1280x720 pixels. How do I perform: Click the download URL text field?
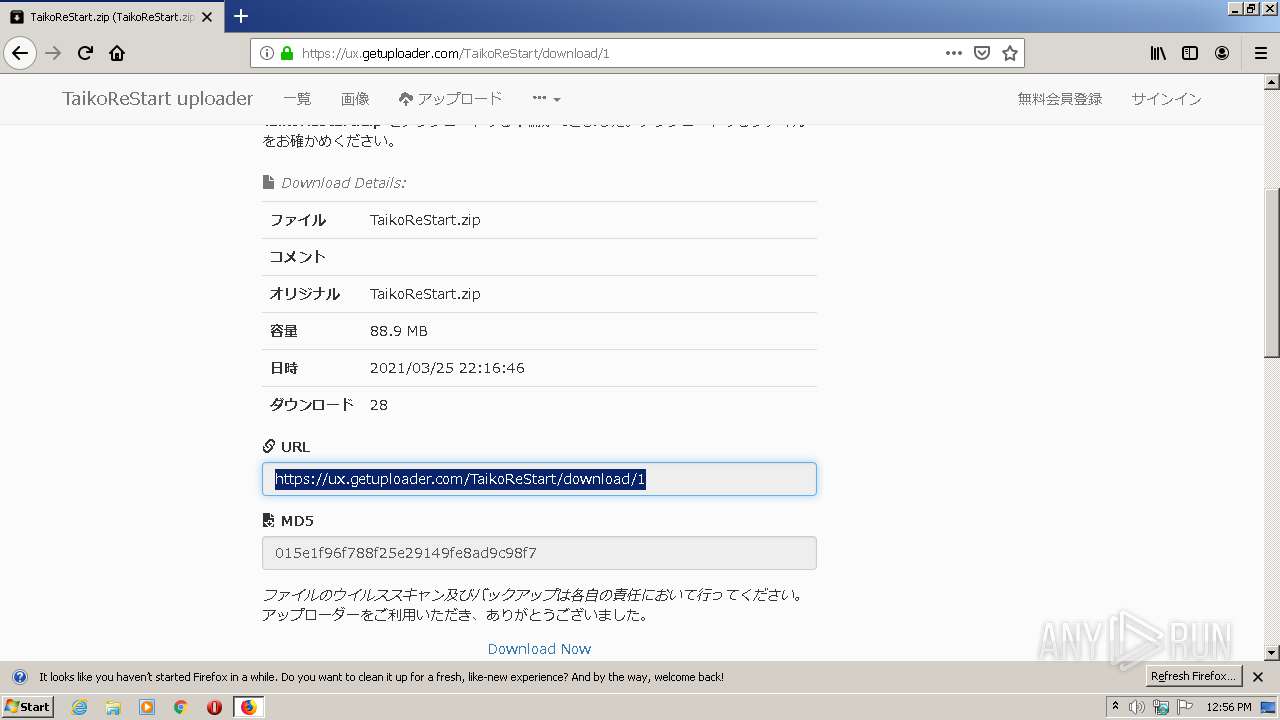539,479
